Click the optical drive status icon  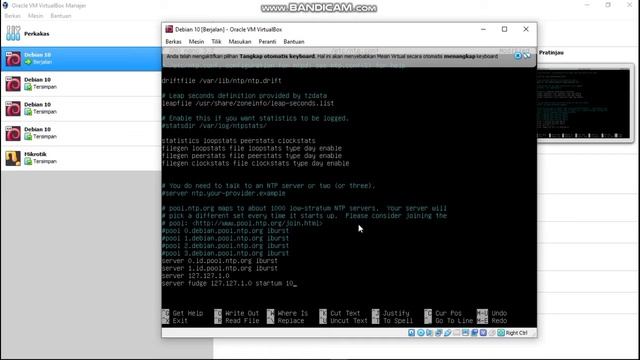tap(421, 333)
